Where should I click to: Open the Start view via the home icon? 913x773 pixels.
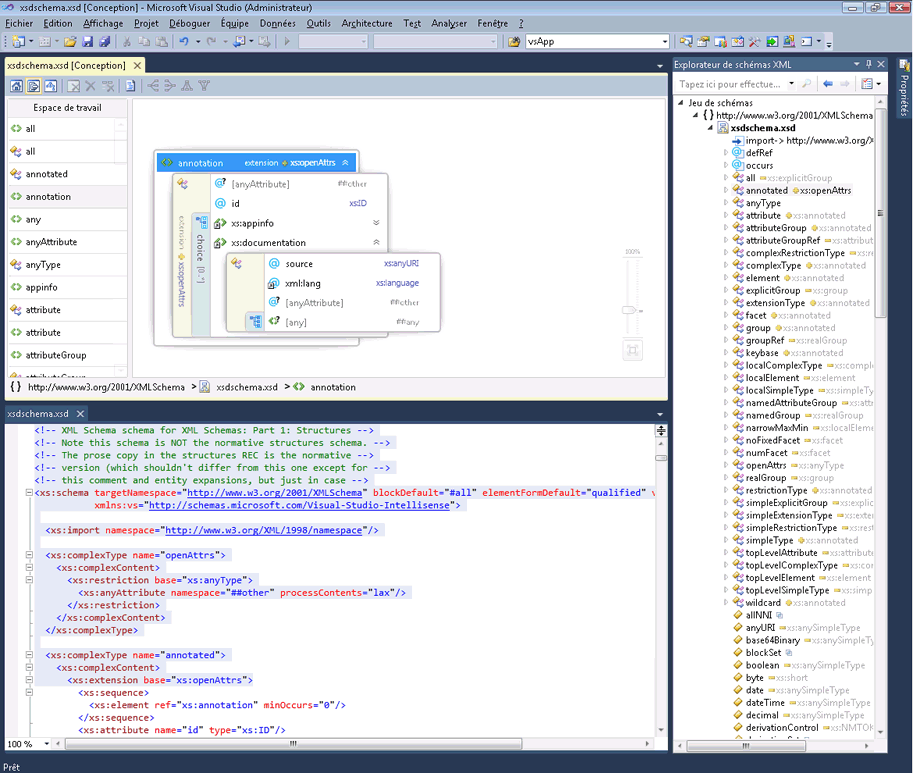point(16,86)
